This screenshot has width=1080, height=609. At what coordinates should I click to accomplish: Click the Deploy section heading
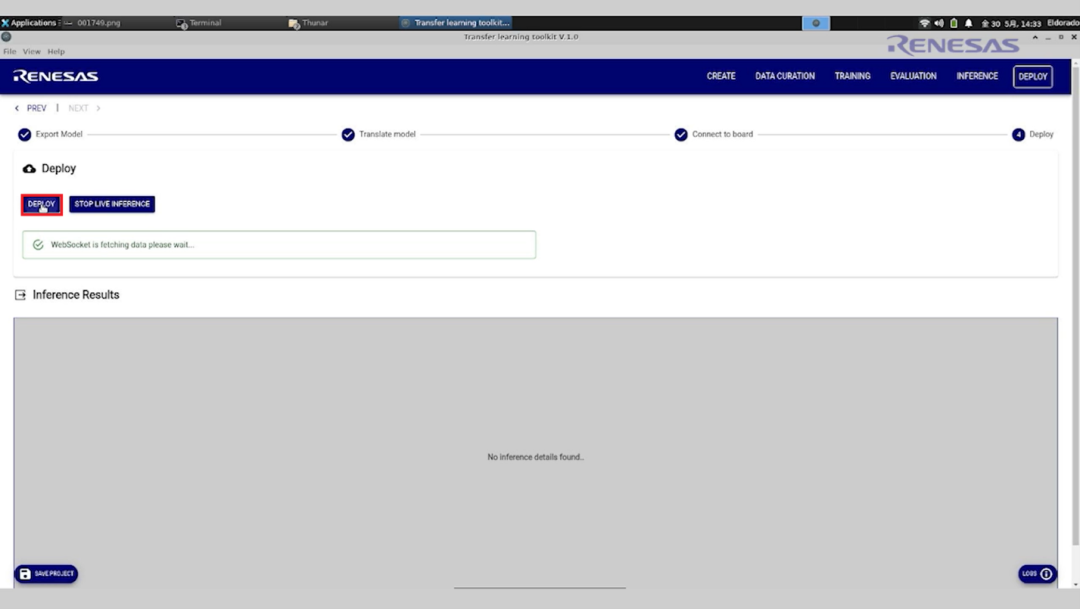click(x=59, y=169)
